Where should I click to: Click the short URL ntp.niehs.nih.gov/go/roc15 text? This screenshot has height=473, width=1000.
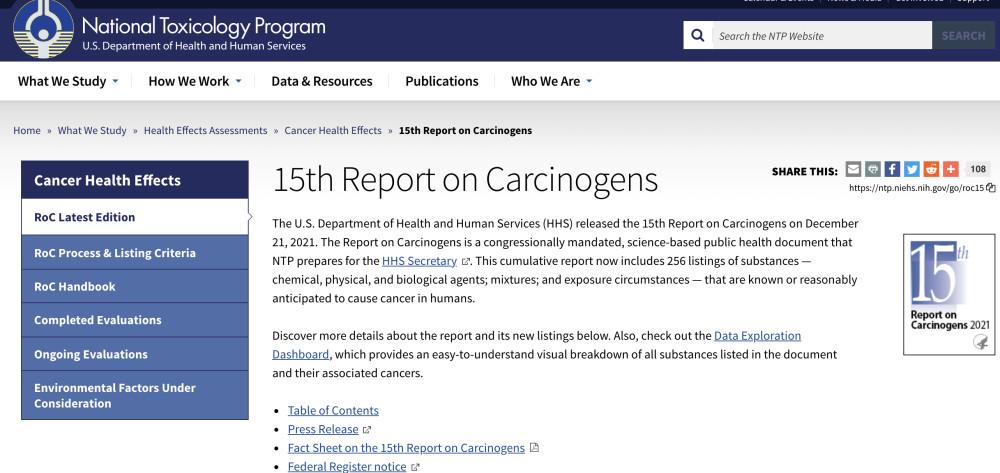(x=916, y=188)
